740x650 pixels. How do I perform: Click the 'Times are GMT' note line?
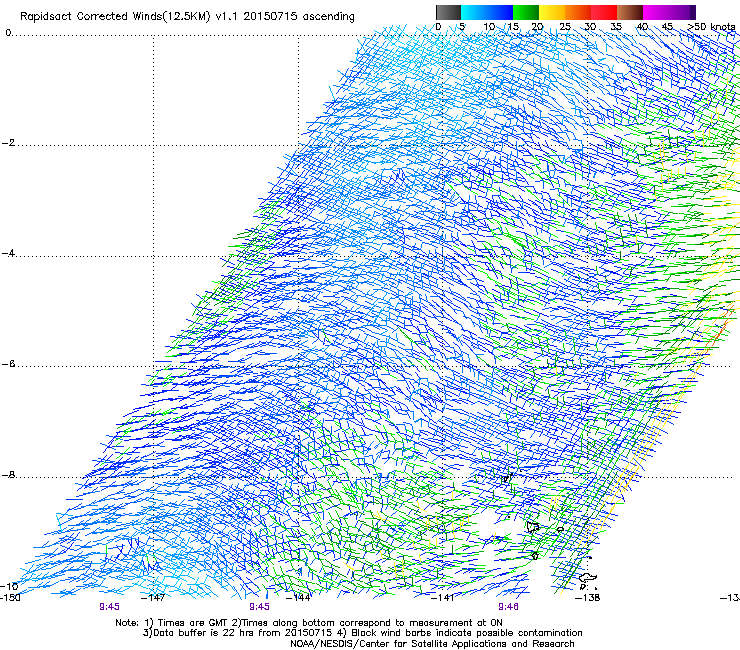[x=309, y=623]
